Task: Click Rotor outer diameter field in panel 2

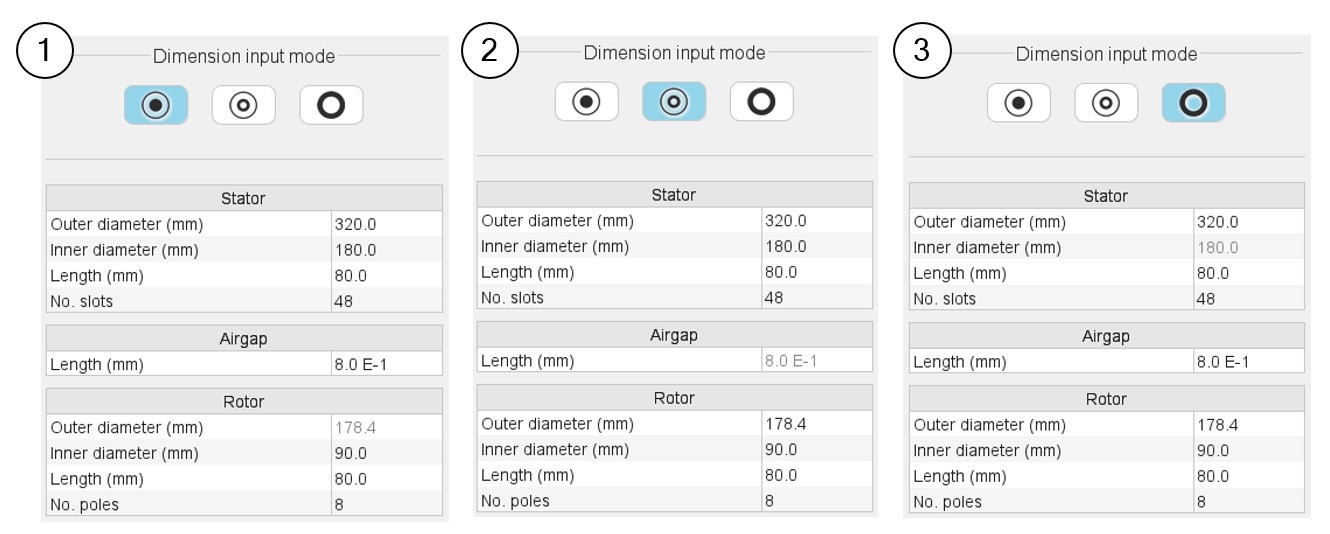Action: [816, 424]
